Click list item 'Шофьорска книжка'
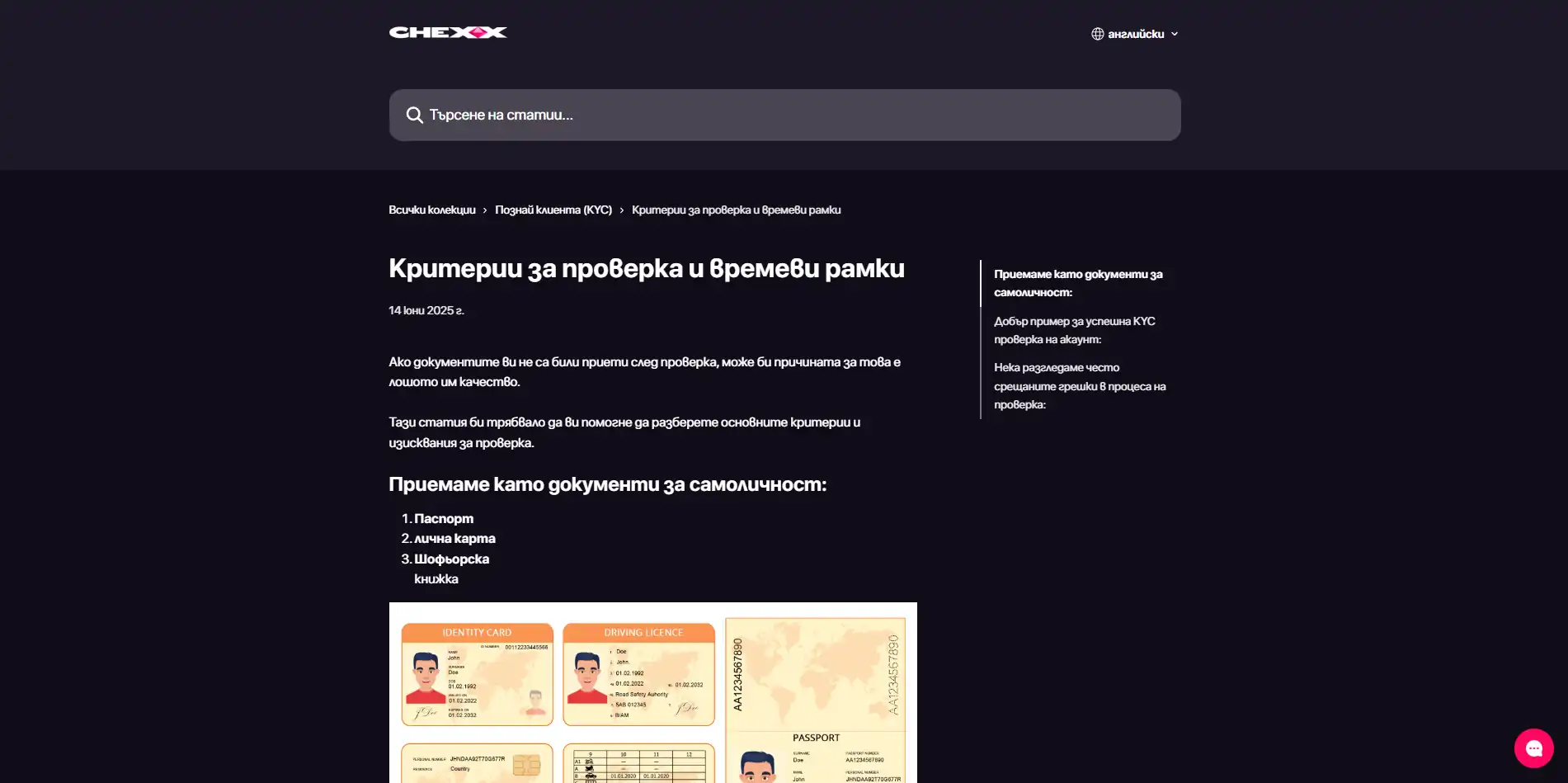This screenshot has height=783, width=1568. pyautogui.click(x=451, y=568)
